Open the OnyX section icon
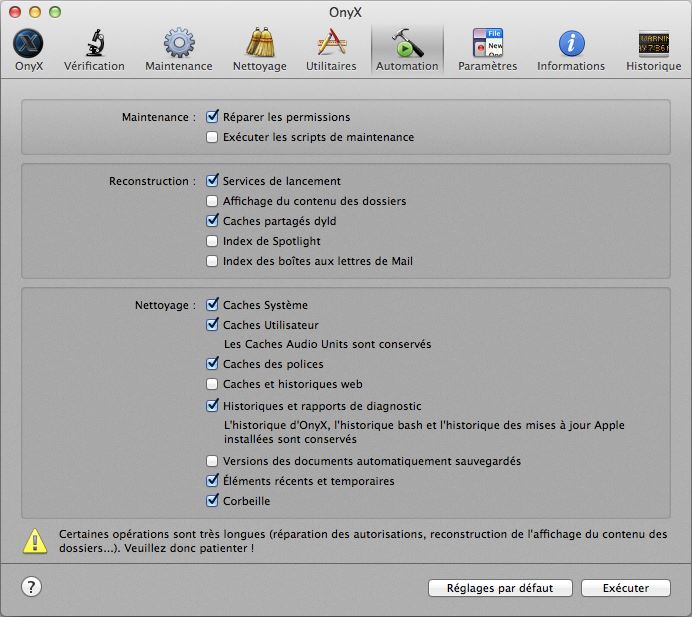Image resolution: width=692 pixels, height=617 pixels. click(x=28, y=43)
